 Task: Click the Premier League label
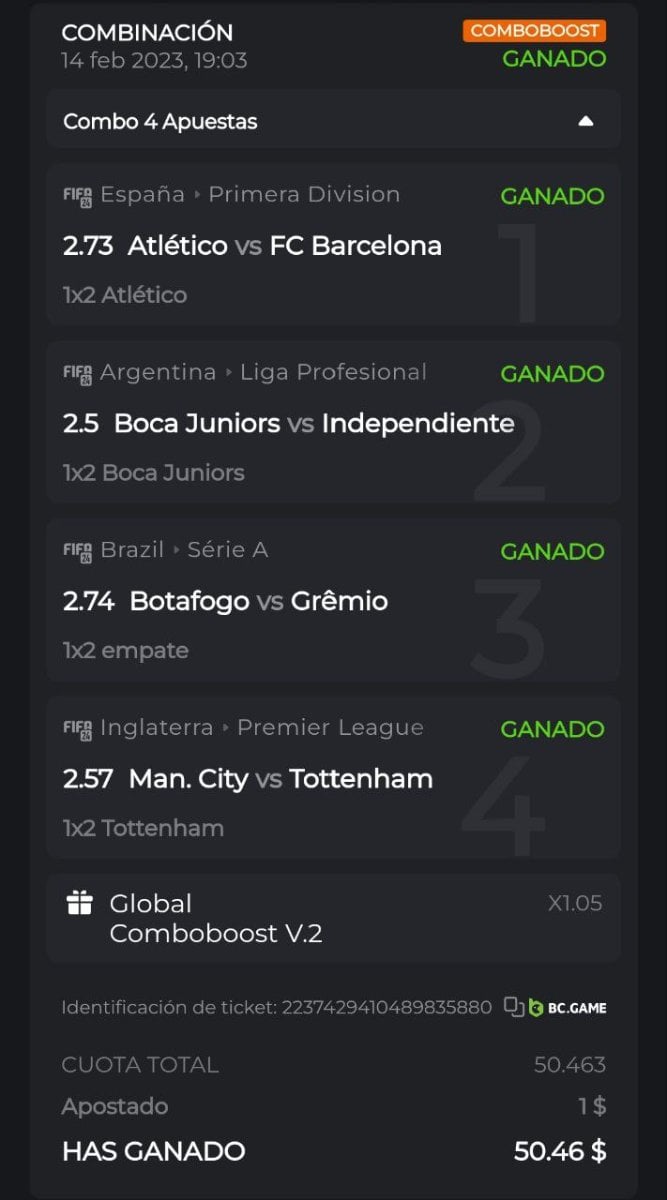coord(330,727)
